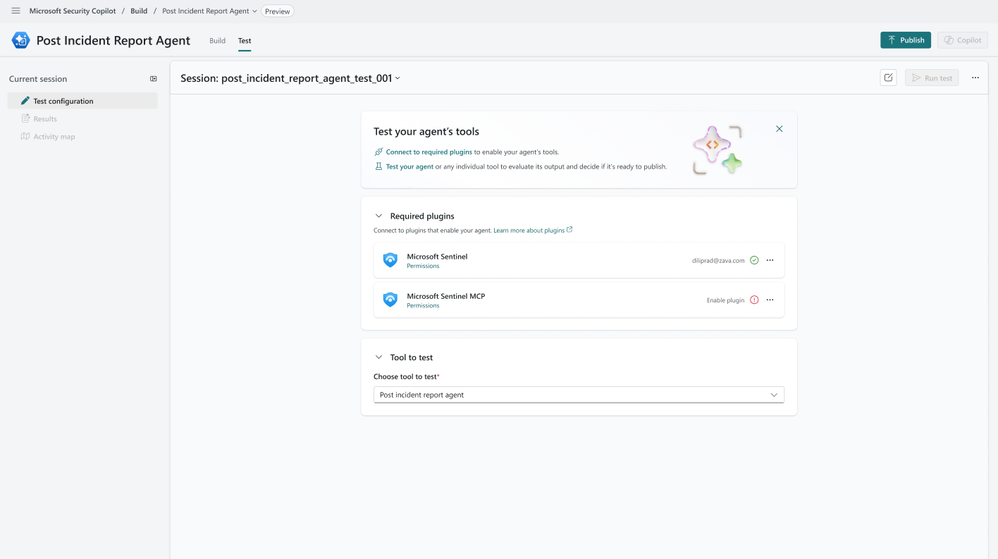The height and width of the screenshot is (559, 998).
Task: Click the Copilot button
Action: (962, 40)
